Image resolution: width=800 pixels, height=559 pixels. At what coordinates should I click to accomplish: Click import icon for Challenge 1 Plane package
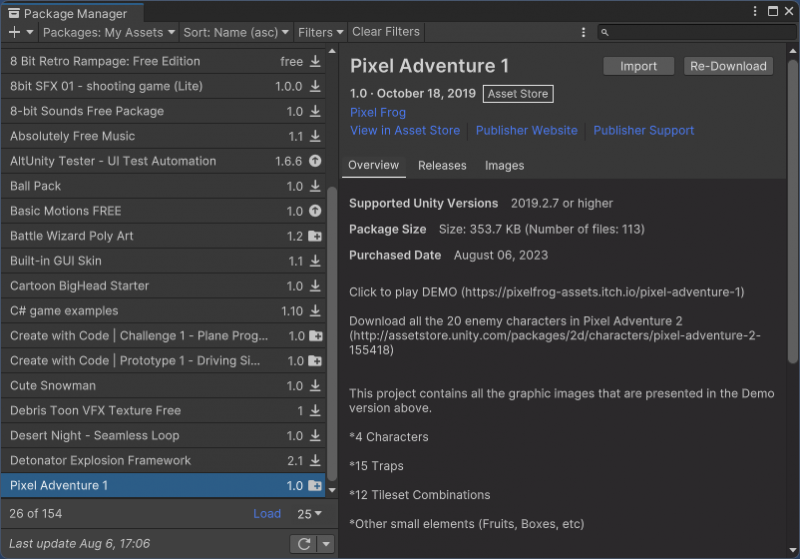pos(315,336)
